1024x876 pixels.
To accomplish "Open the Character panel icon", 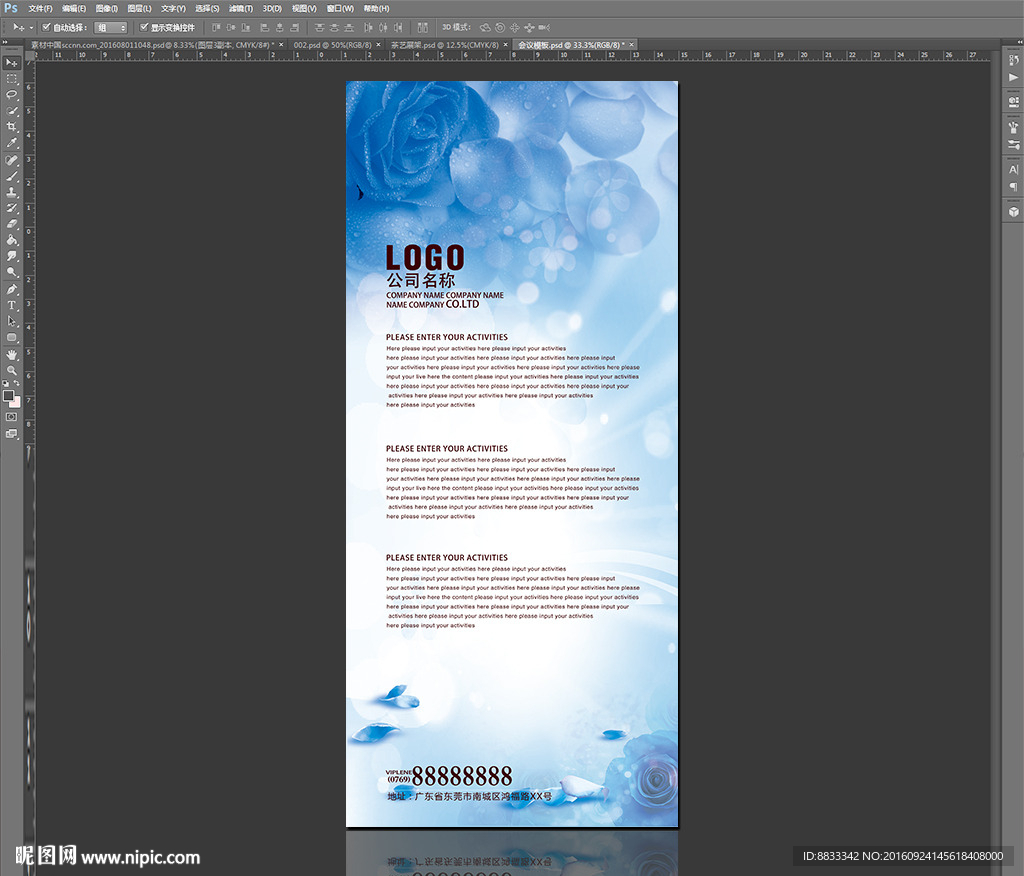I will coord(1013,169).
